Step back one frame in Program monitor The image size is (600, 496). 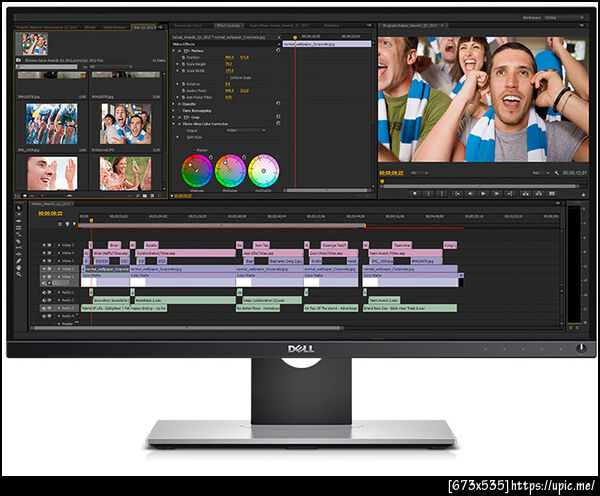click(470, 194)
